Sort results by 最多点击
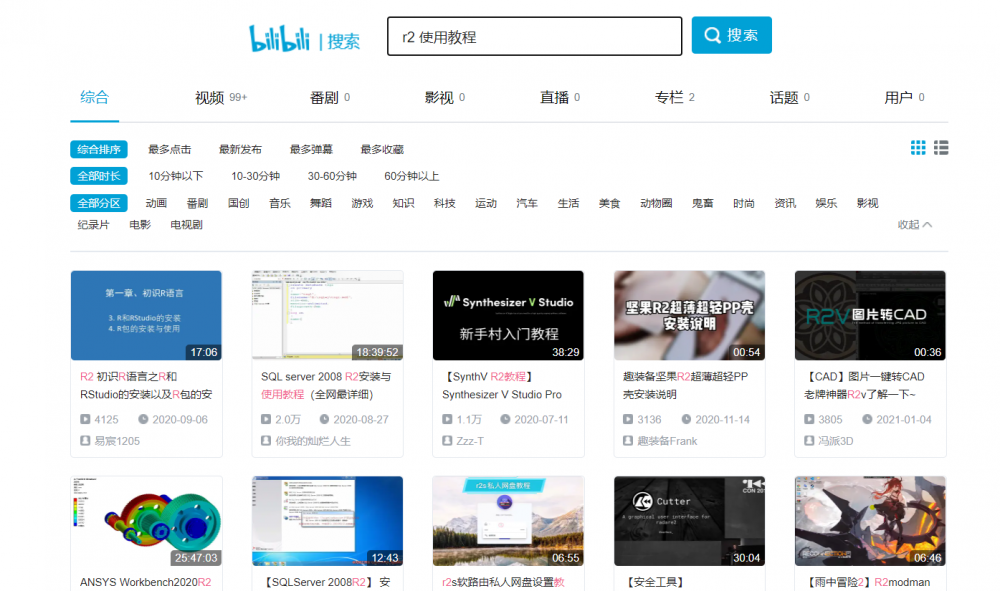This screenshot has height=591, width=1000. click(x=170, y=149)
